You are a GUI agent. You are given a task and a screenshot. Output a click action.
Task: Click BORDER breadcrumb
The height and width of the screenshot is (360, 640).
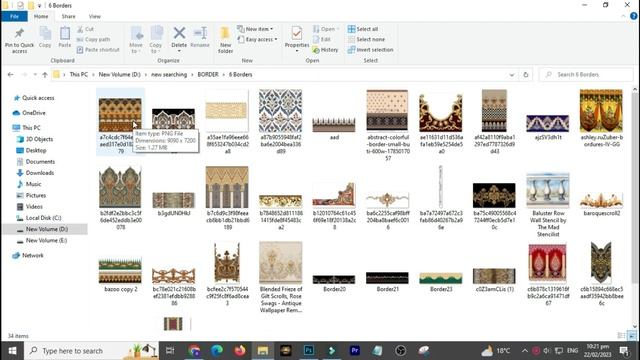pos(208,75)
